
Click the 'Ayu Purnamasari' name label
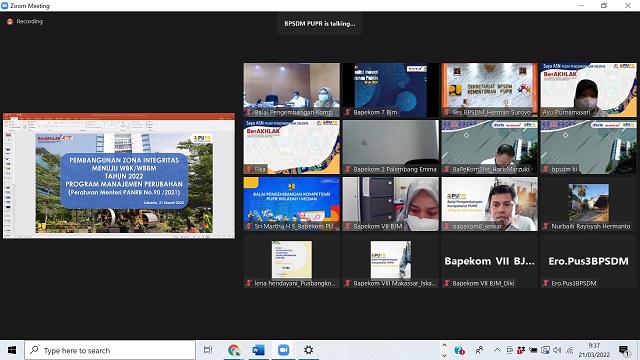pos(566,112)
